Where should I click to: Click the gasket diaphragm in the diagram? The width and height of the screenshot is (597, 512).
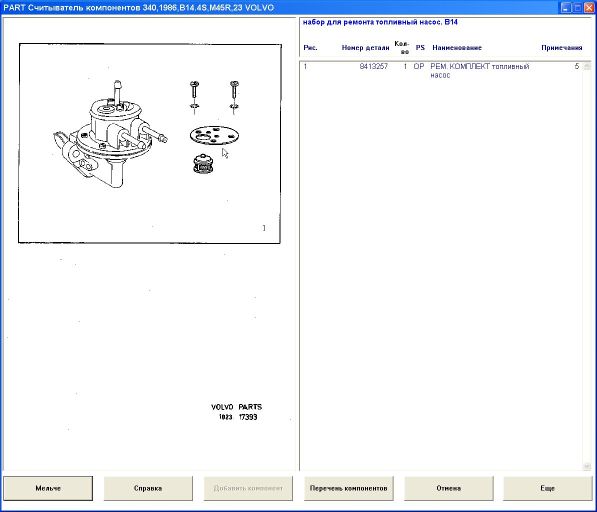click(214, 136)
